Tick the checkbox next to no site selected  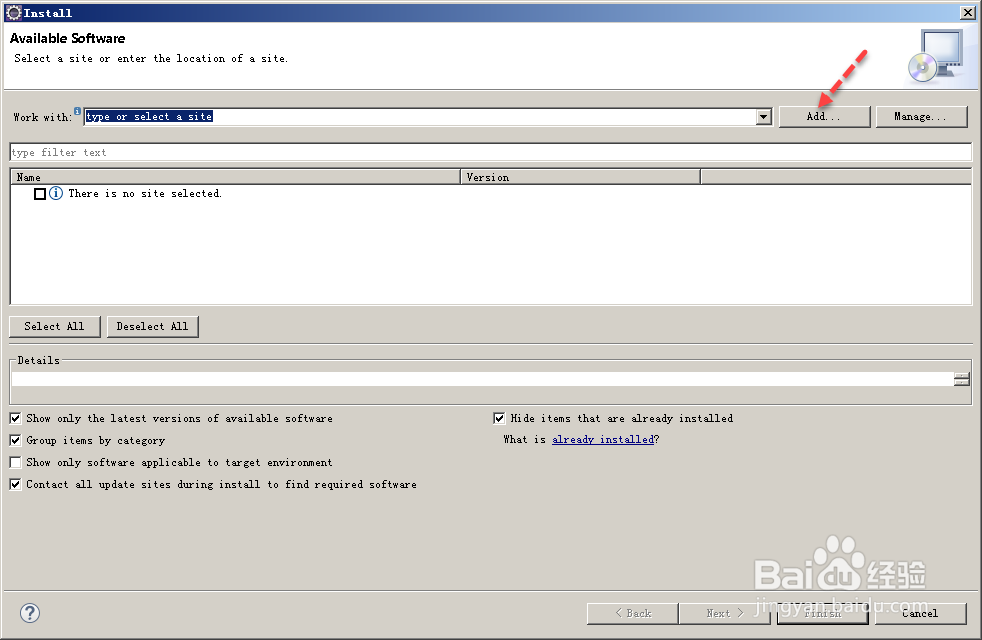pyautogui.click(x=40, y=194)
